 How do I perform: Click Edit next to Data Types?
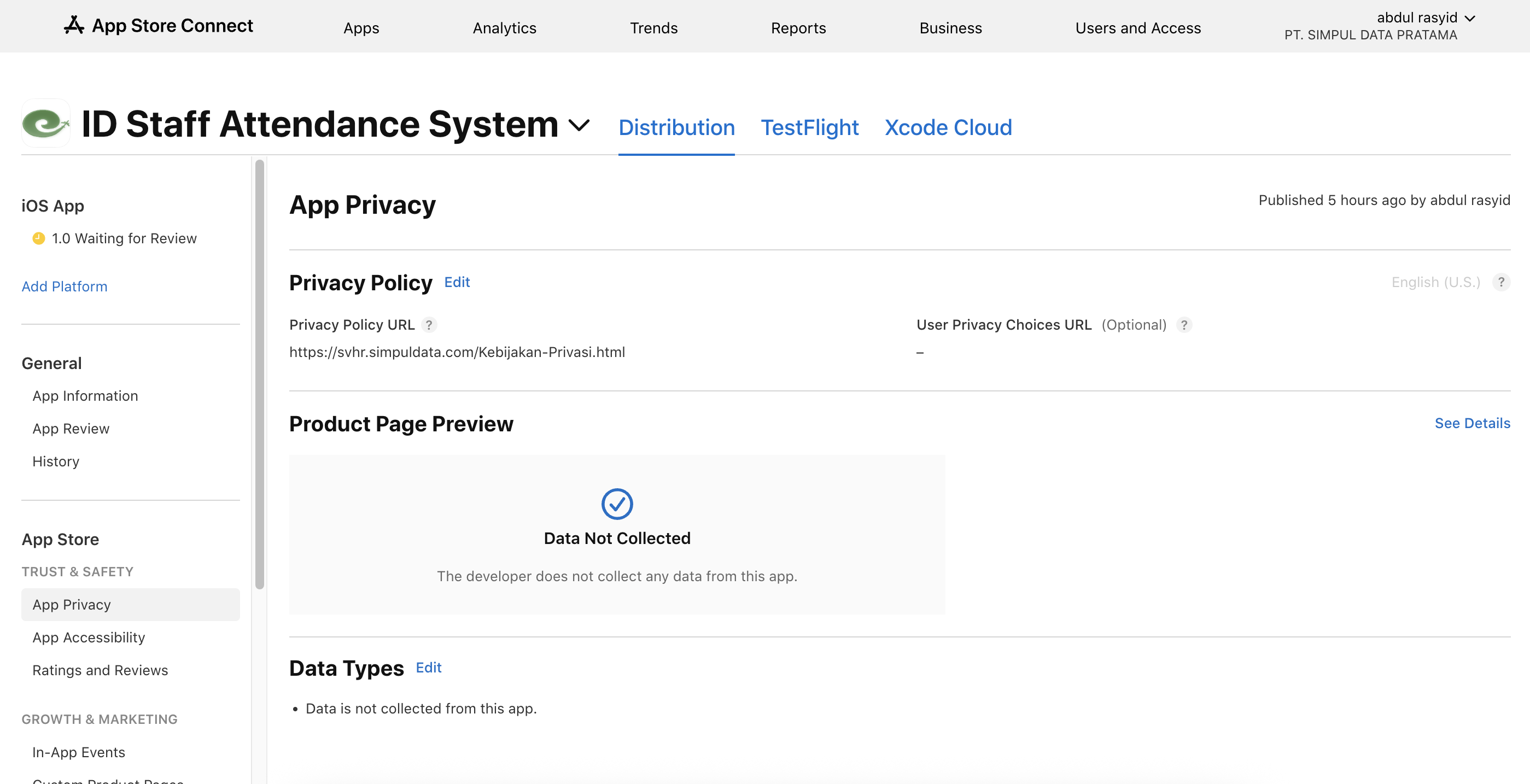coord(428,668)
